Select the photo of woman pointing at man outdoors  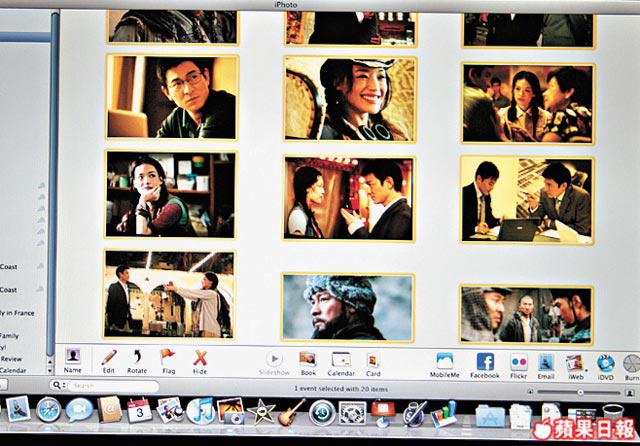169,294
